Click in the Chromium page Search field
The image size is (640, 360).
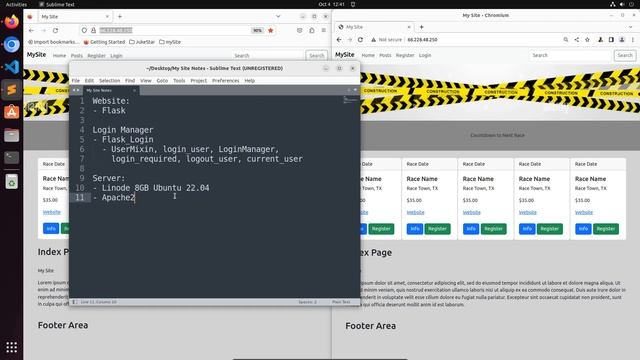(x=570, y=55)
